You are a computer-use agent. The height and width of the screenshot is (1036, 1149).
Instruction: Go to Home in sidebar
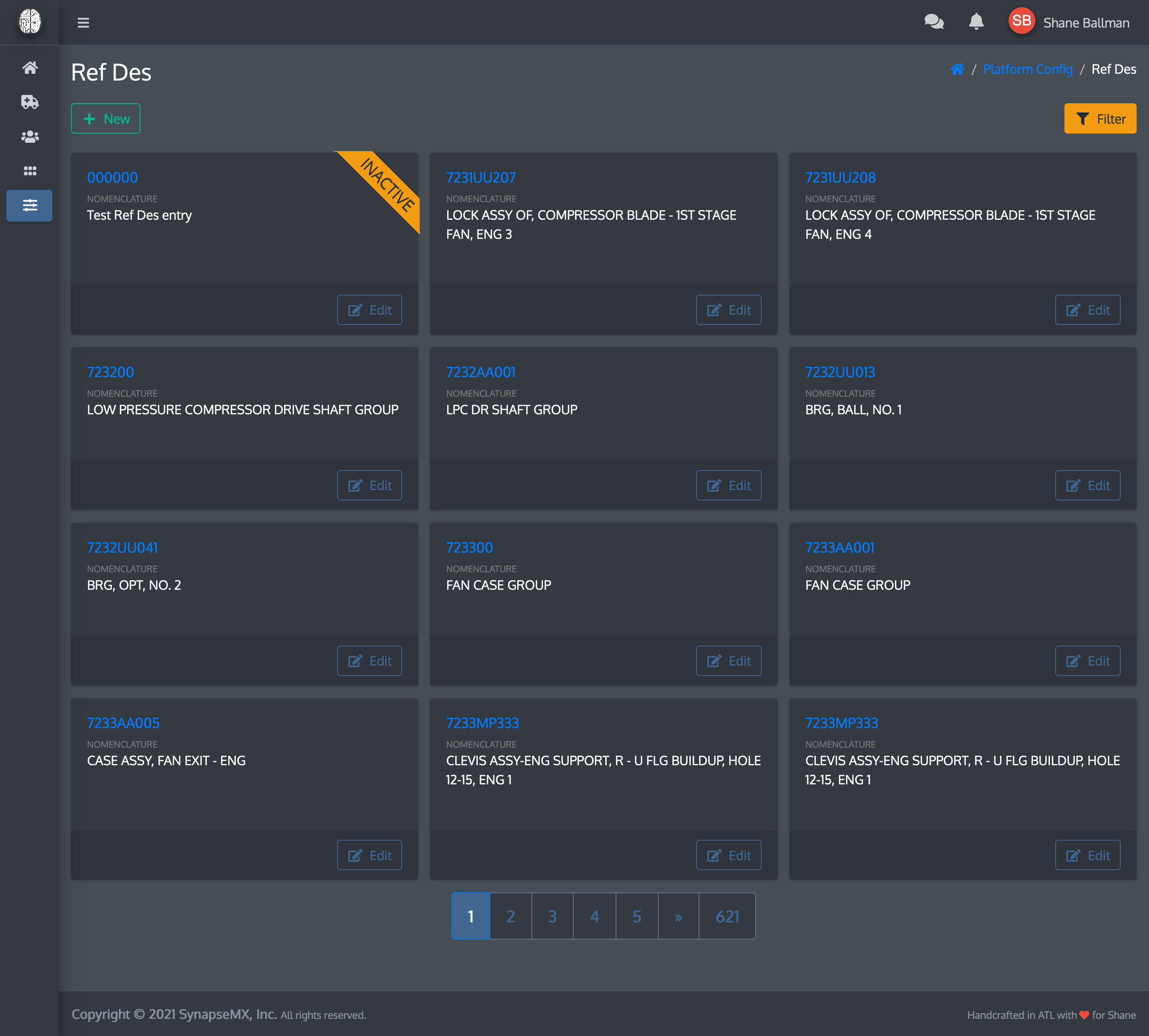[30, 68]
